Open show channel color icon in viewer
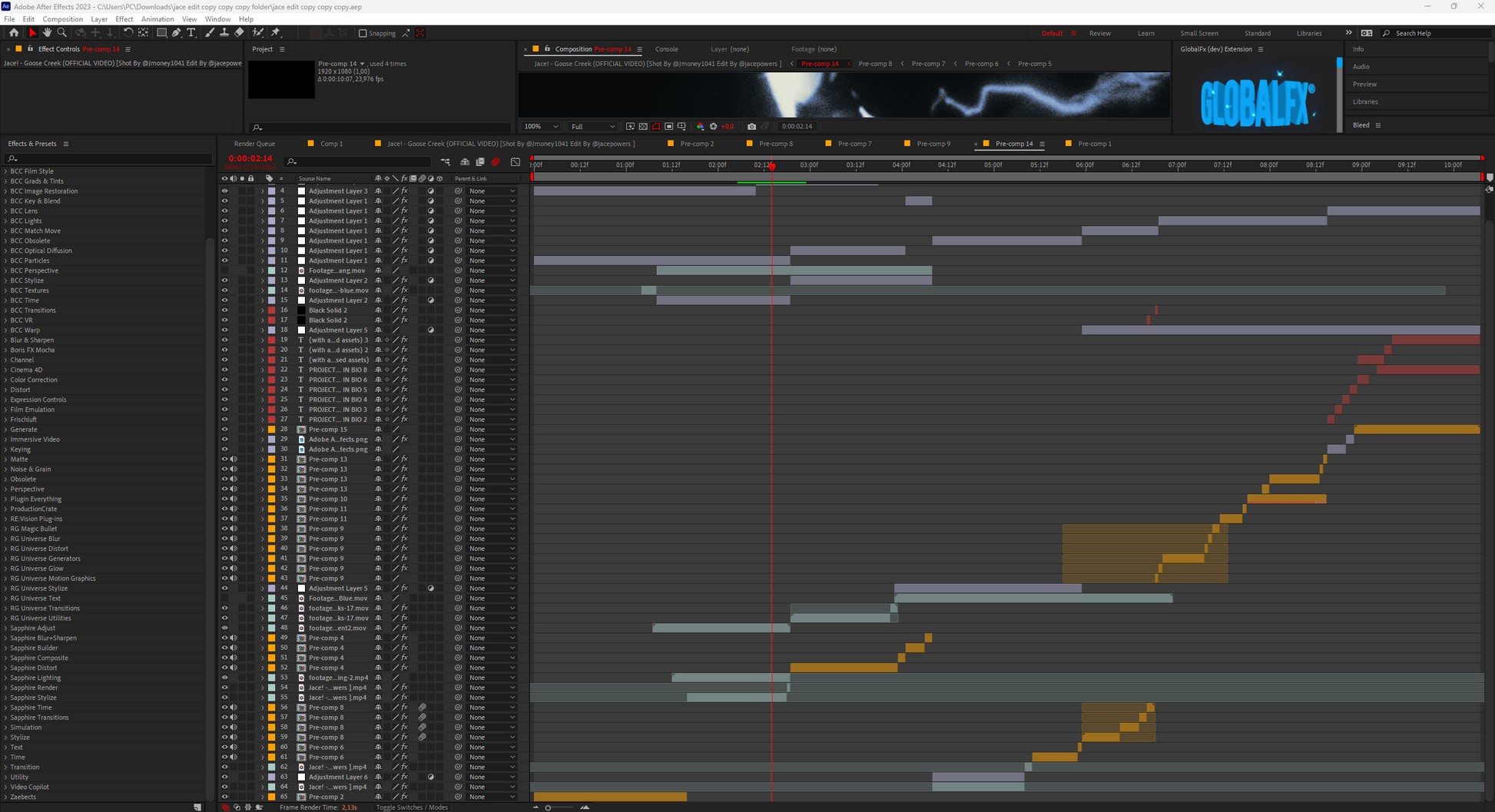The width and height of the screenshot is (1495, 812). [x=700, y=127]
